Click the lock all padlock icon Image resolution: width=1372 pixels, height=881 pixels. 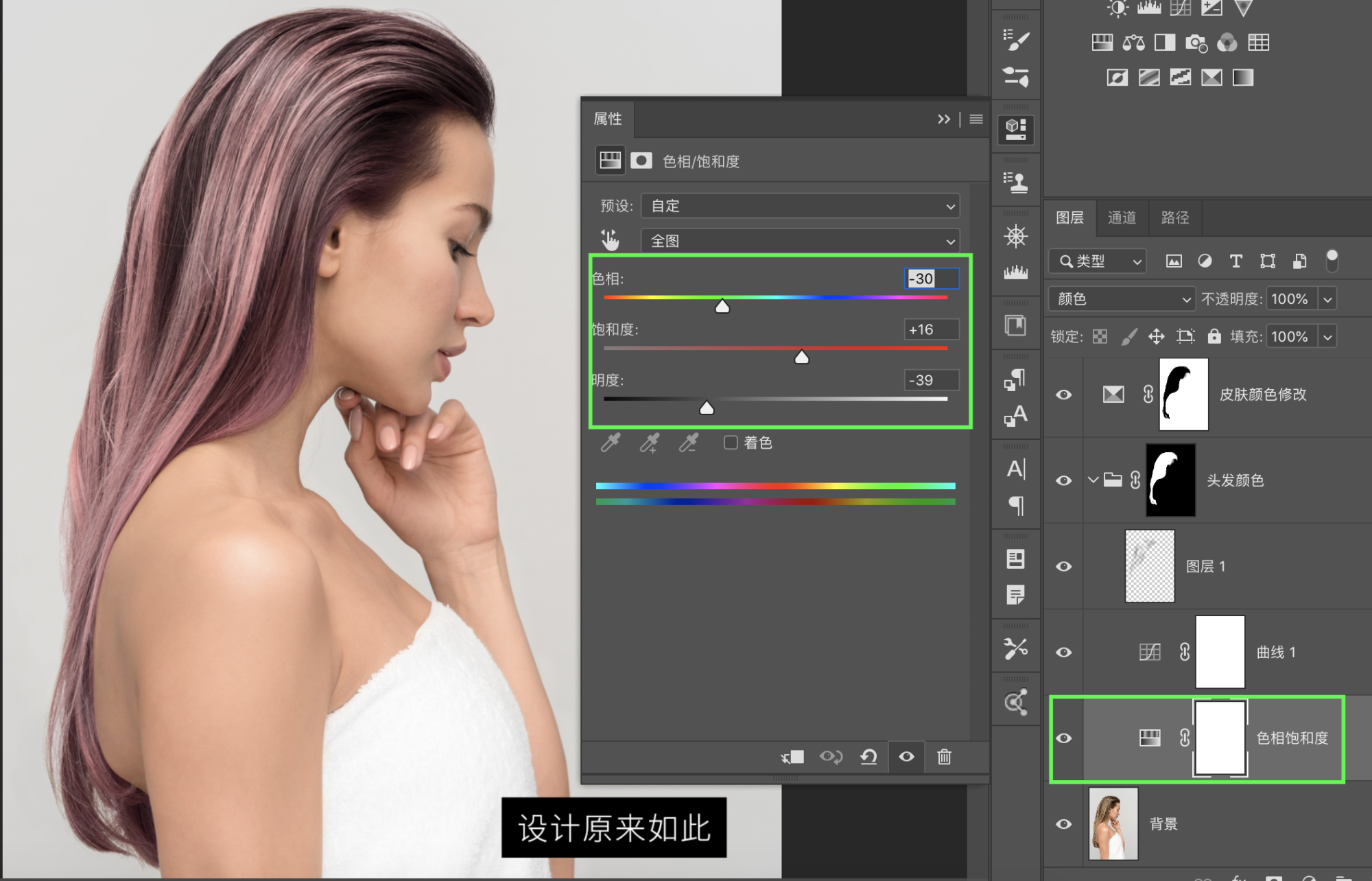click(x=1214, y=336)
